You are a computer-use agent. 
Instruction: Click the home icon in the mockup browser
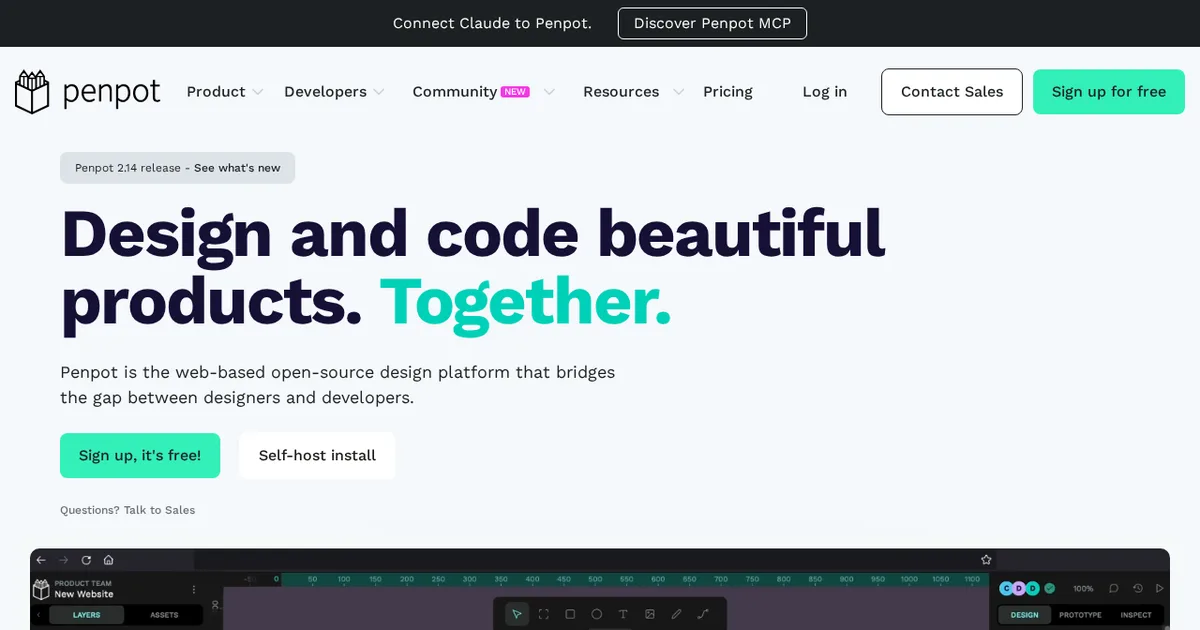click(x=108, y=560)
